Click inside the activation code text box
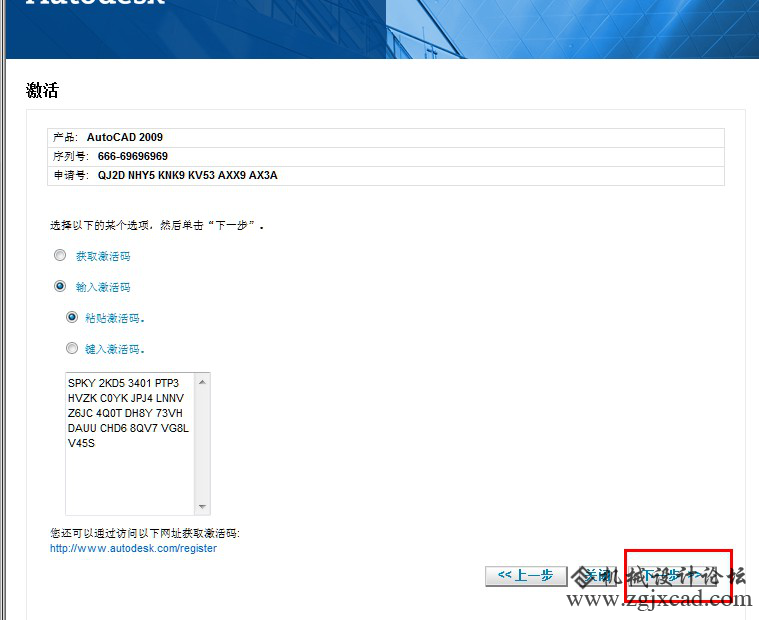759x620 pixels. 130,444
